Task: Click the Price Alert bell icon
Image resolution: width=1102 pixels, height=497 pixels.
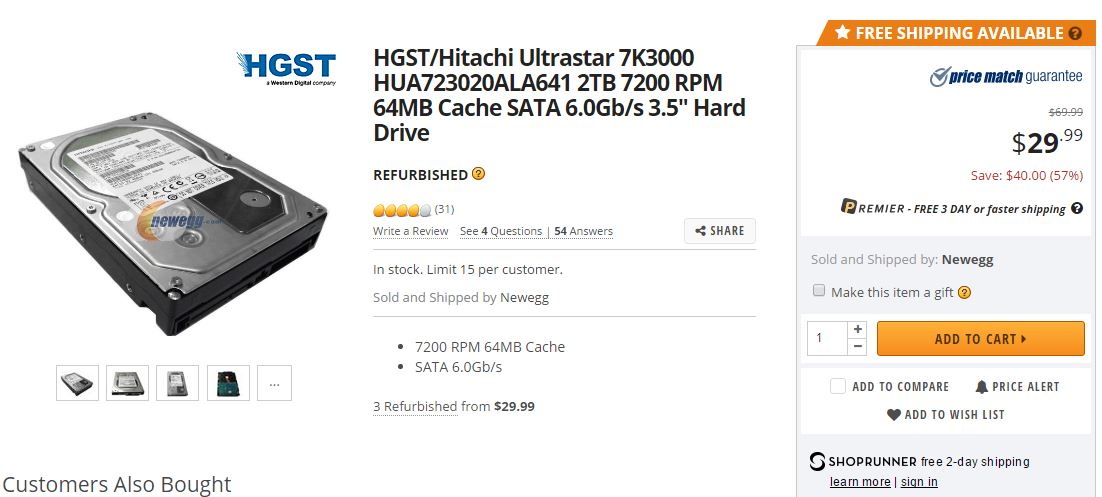Action: 982,387
